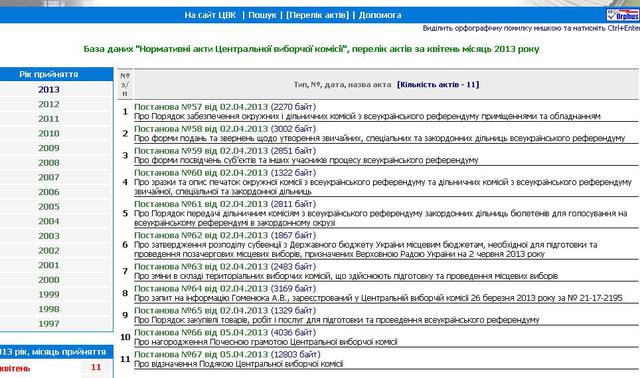This screenshot has height=378, width=640.
Task: Open Постанова №64 від 02.04.2013
Action: tap(201, 289)
